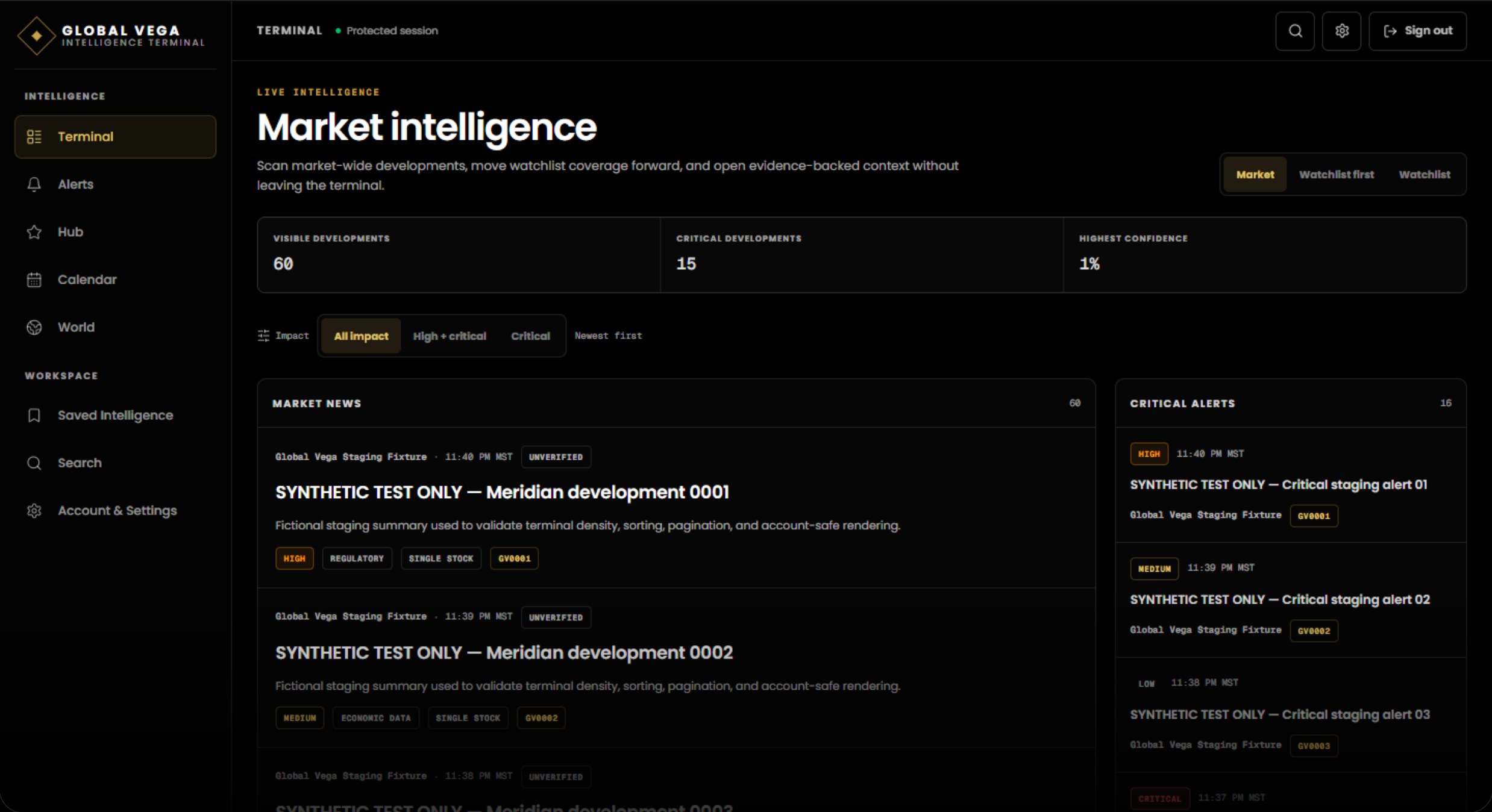The width and height of the screenshot is (1492, 812).
Task: Click 11:39 PM MST timestamp on alert 02
Action: point(1220,568)
